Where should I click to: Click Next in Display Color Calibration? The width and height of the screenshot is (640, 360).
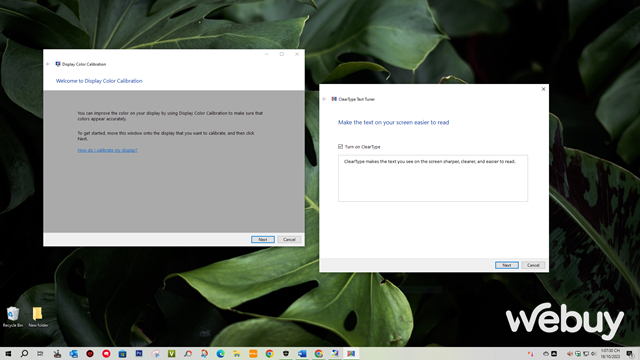click(x=262, y=240)
